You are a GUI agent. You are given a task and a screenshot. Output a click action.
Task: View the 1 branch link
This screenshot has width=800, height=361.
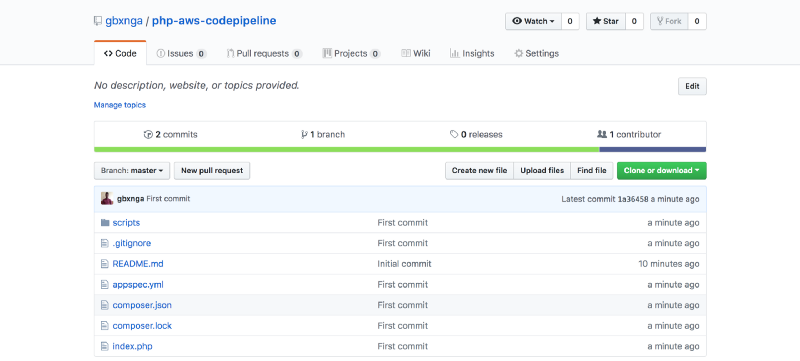(x=323, y=135)
